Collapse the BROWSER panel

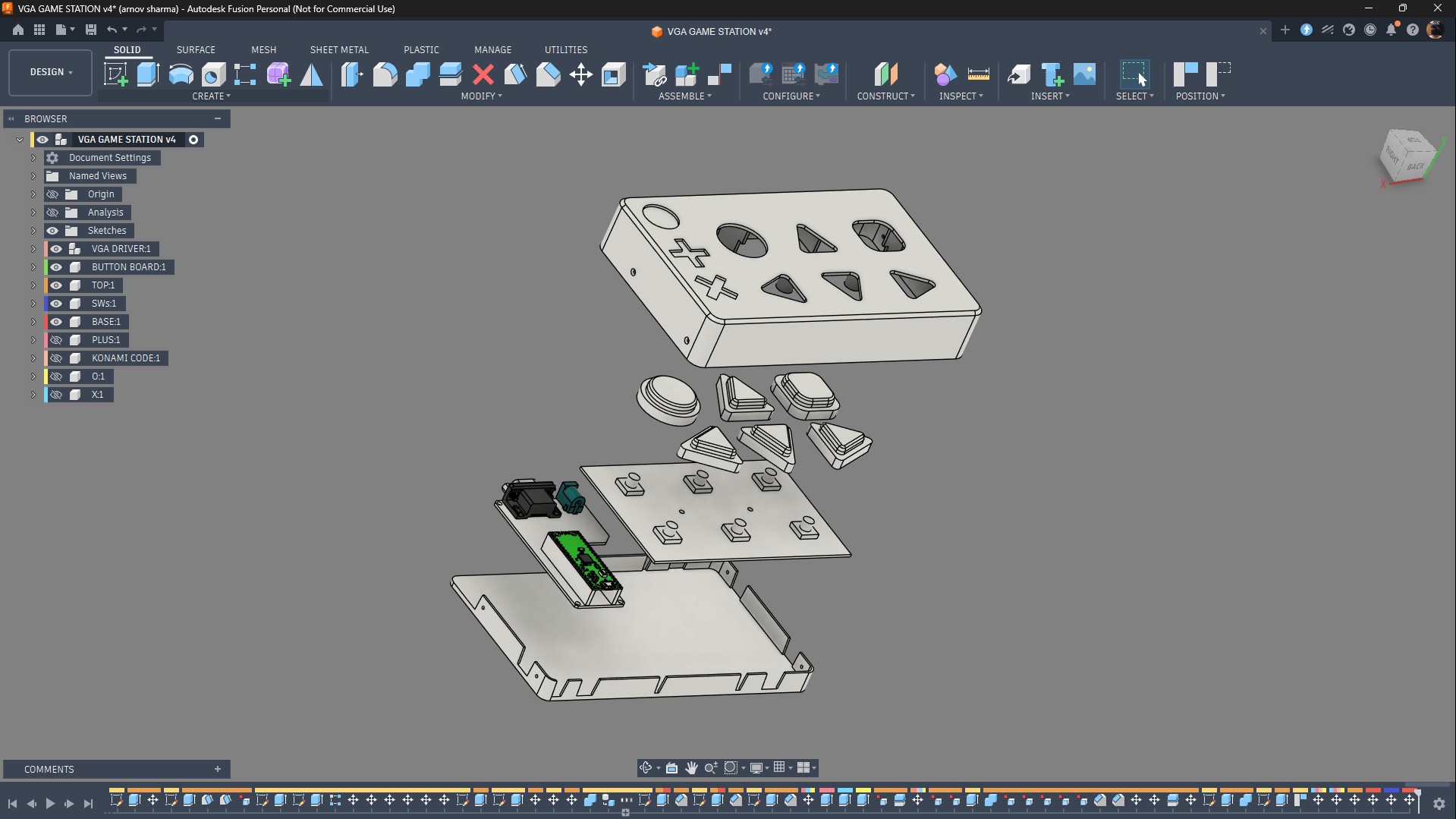tap(11, 119)
